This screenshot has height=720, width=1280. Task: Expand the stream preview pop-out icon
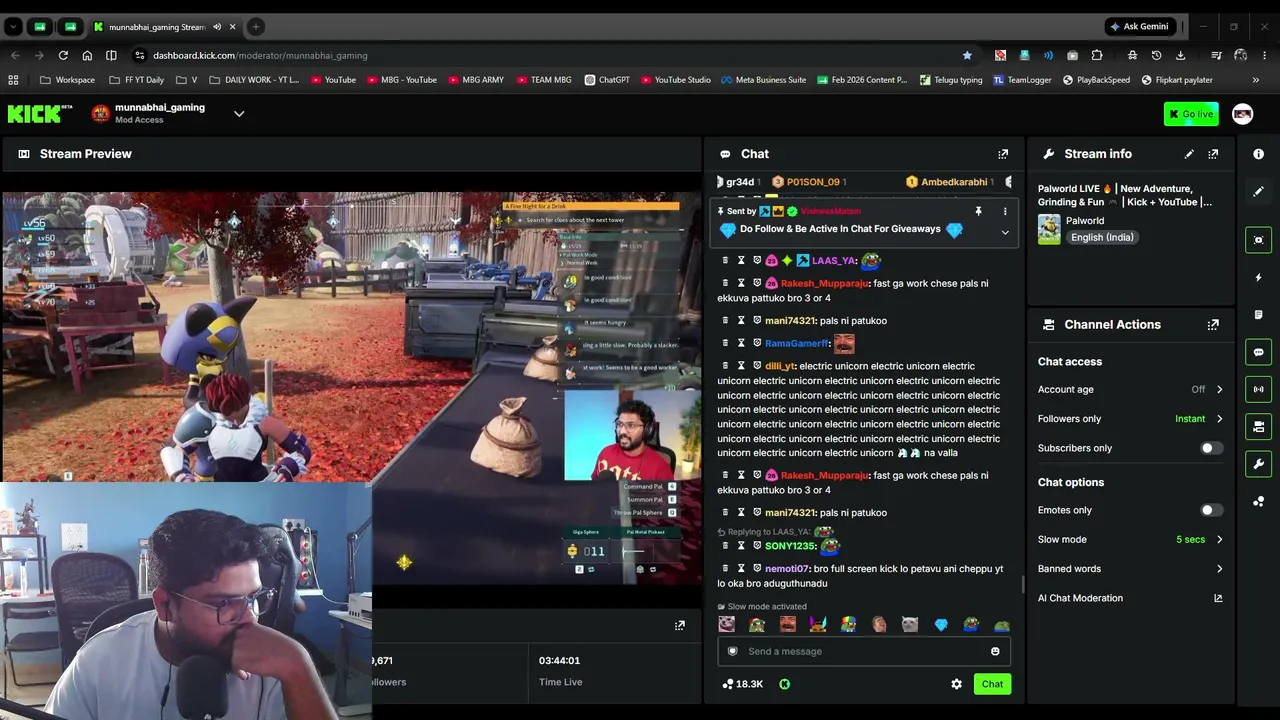680,626
